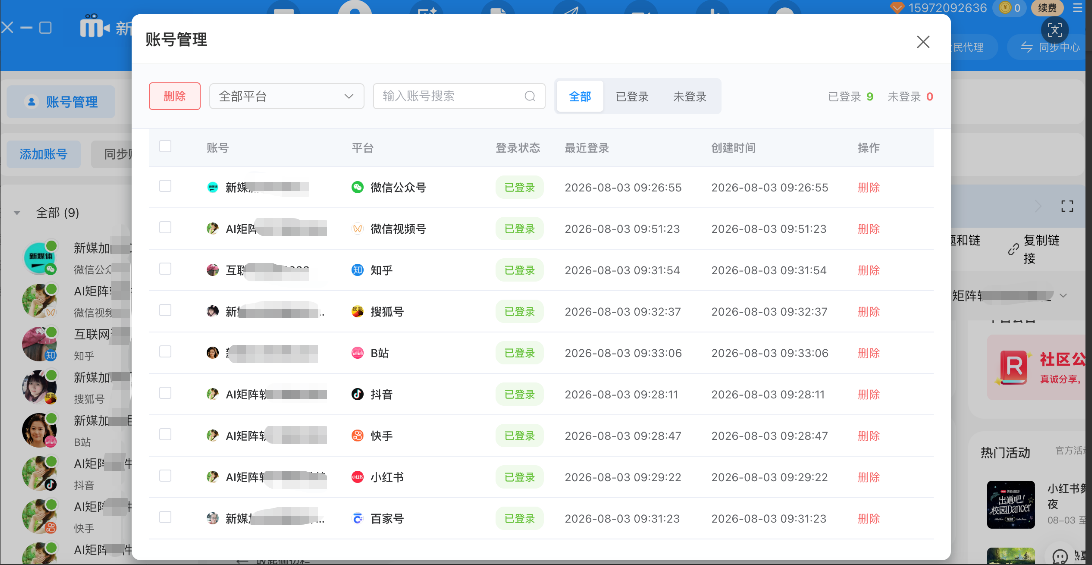Click the coin balance icon in title bar
The width and height of the screenshot is (1092, 565).
point(1005,8)
